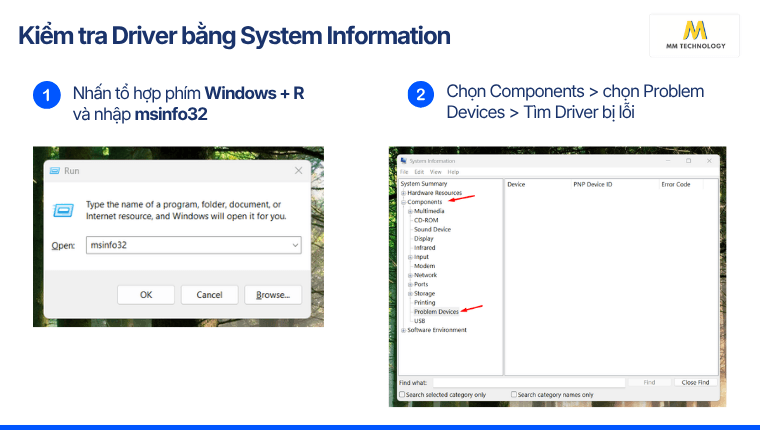
Task: Expand the Storage node
Action: tap(410, 294)
